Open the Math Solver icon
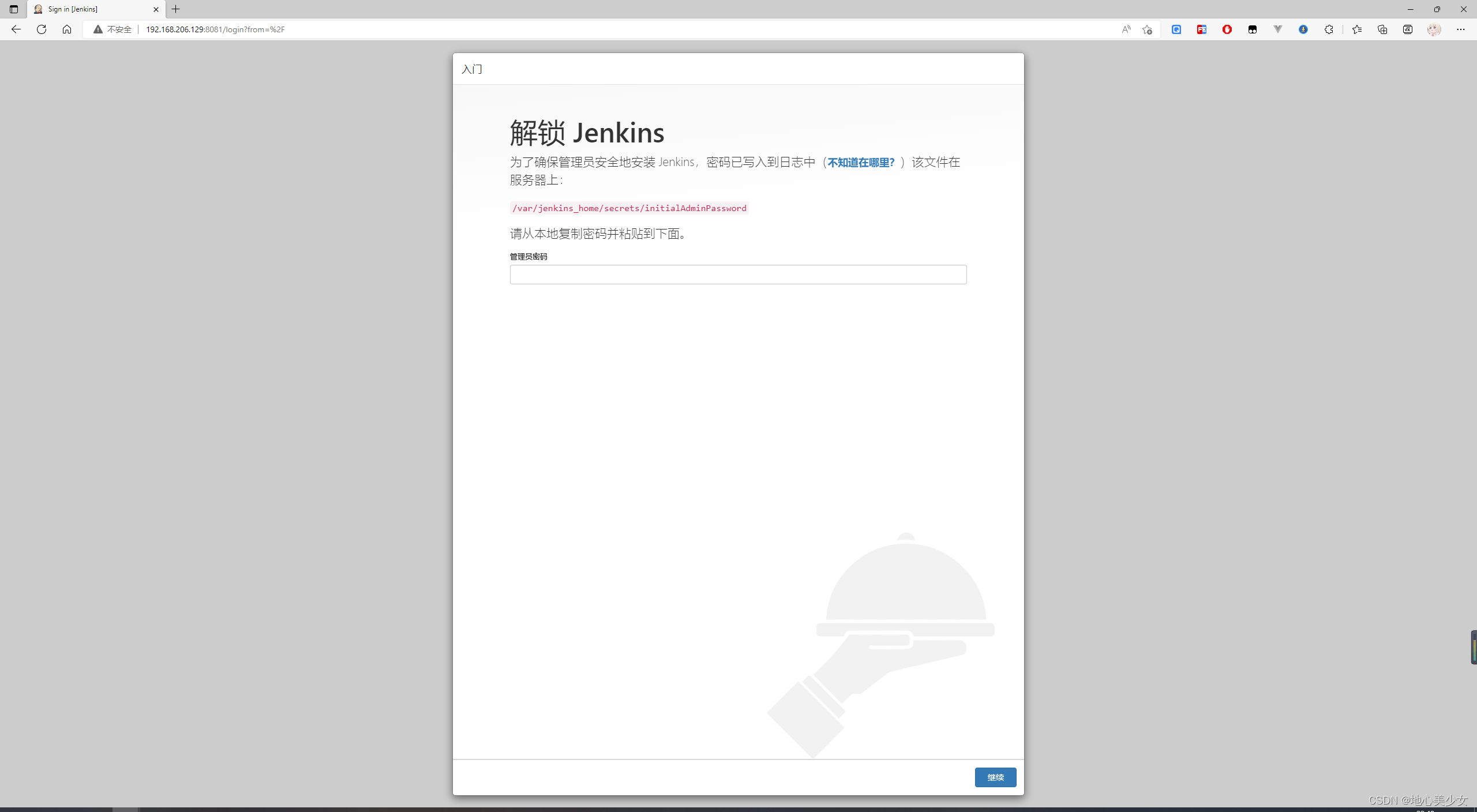The height and width of the screenshot is (812, 1477). click(x=1407, y=29)
